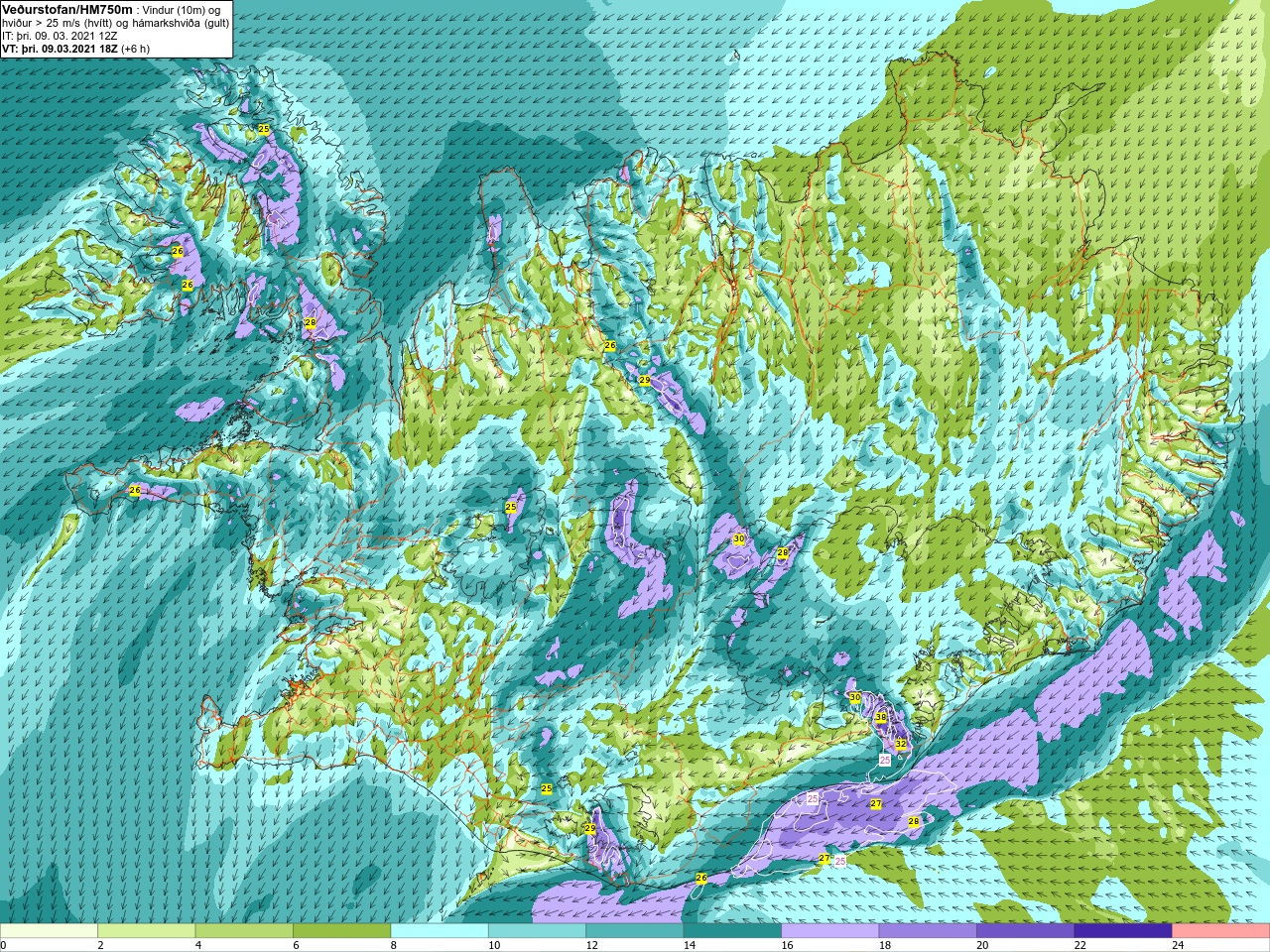Click the legend scale number 10

(494, 945)
